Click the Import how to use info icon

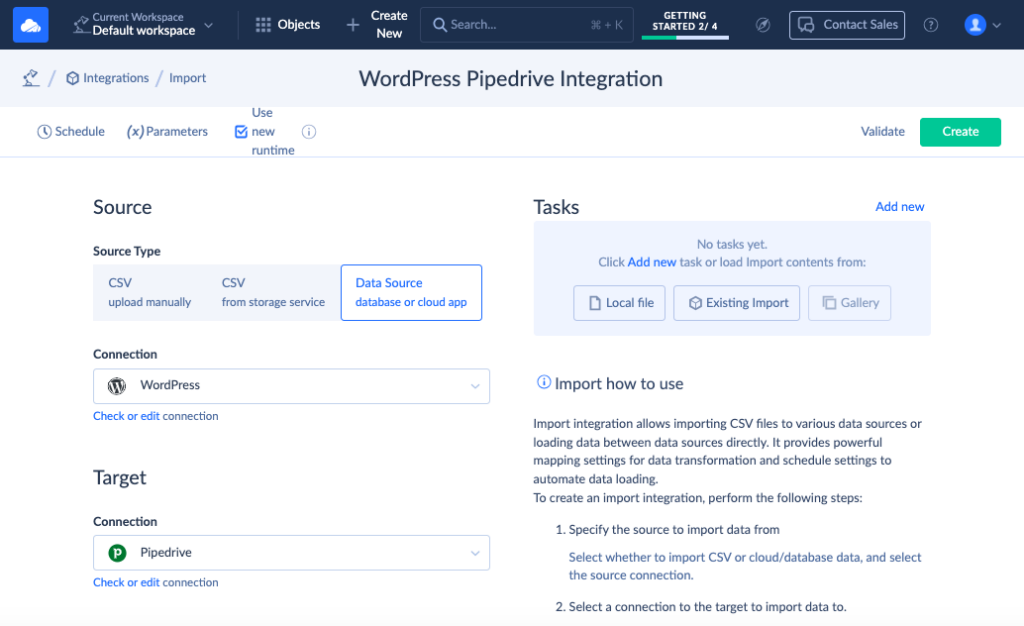point(543,382)
